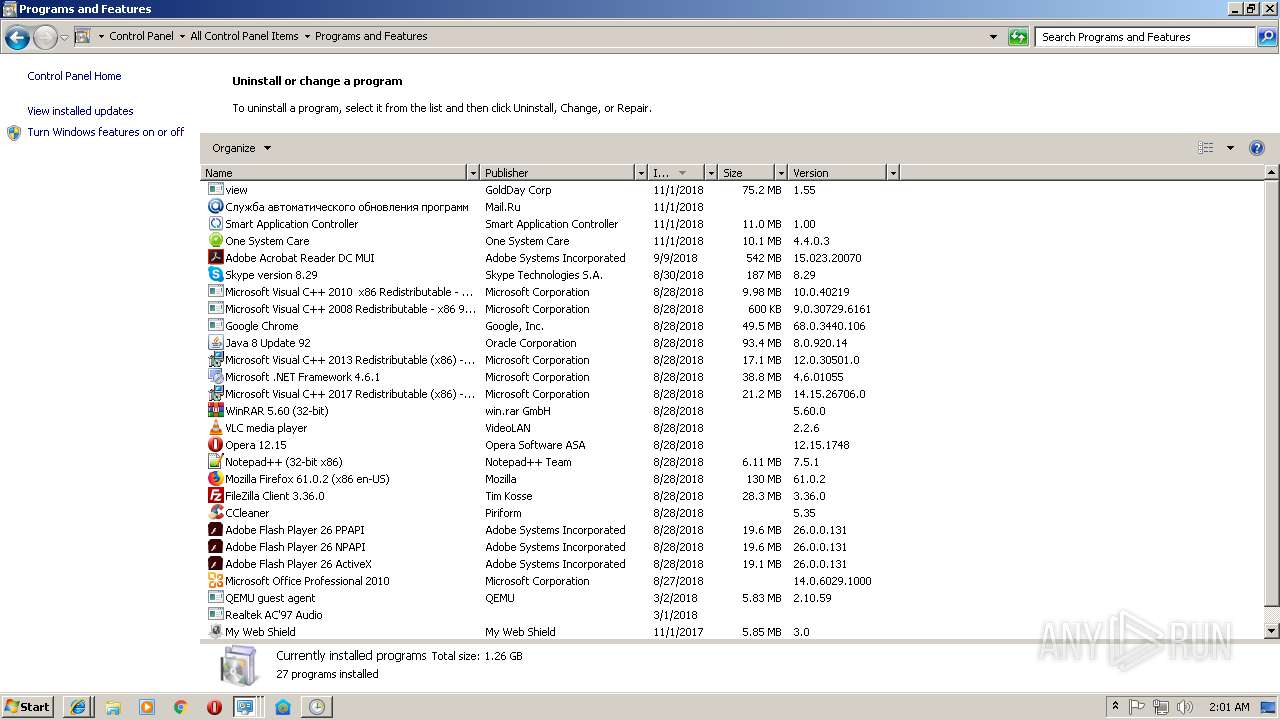
Task: Open the Version column filter dropdown
Action: coord(893,173)
